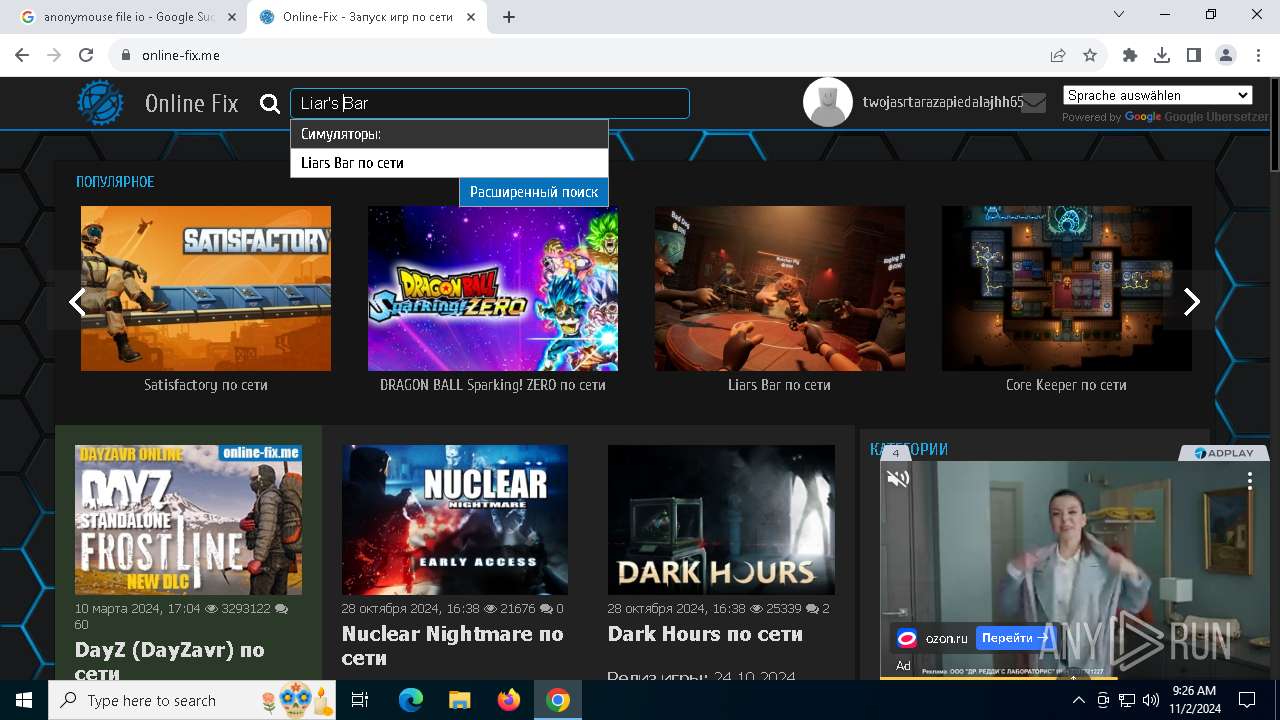The height and width of the screenshot is (720, 1280).
Task: Open File Explorer from taskbar
Action: tap(460, 700)
